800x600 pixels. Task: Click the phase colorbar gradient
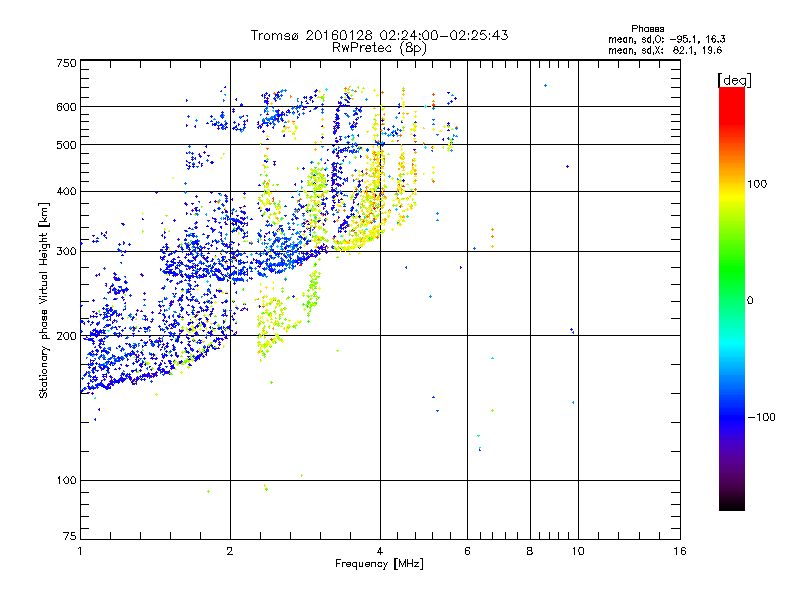732,299
